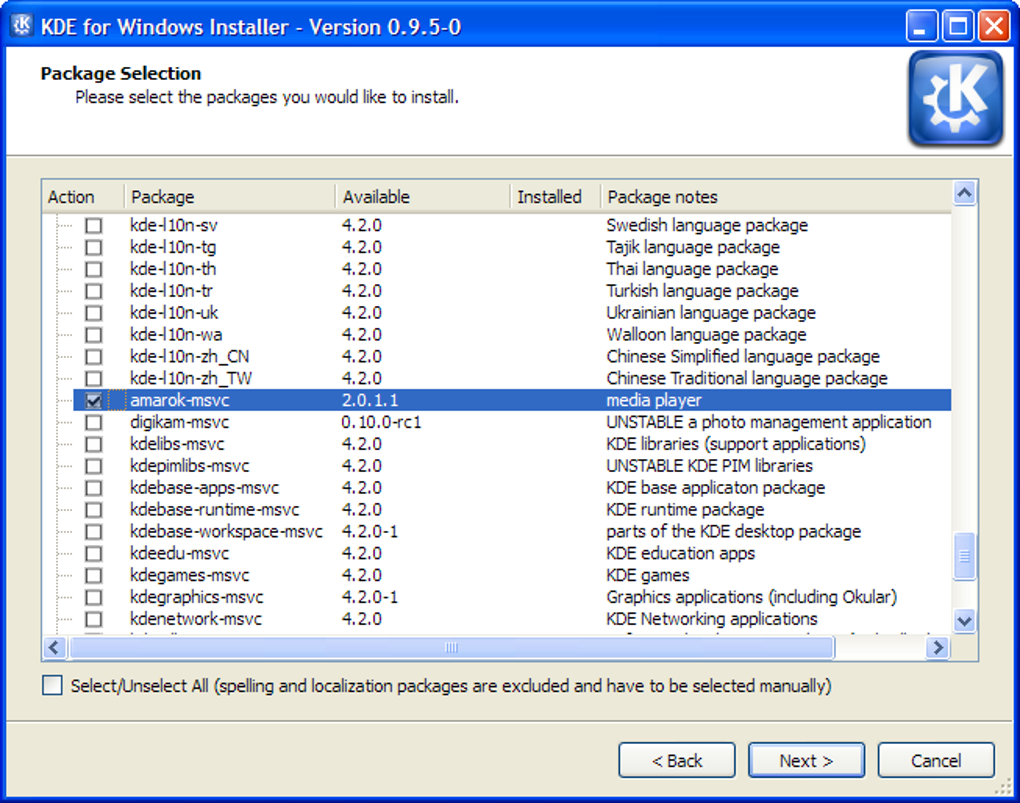Click the Next button
This screenshot has height=803, width=1020.
(807, 760)
